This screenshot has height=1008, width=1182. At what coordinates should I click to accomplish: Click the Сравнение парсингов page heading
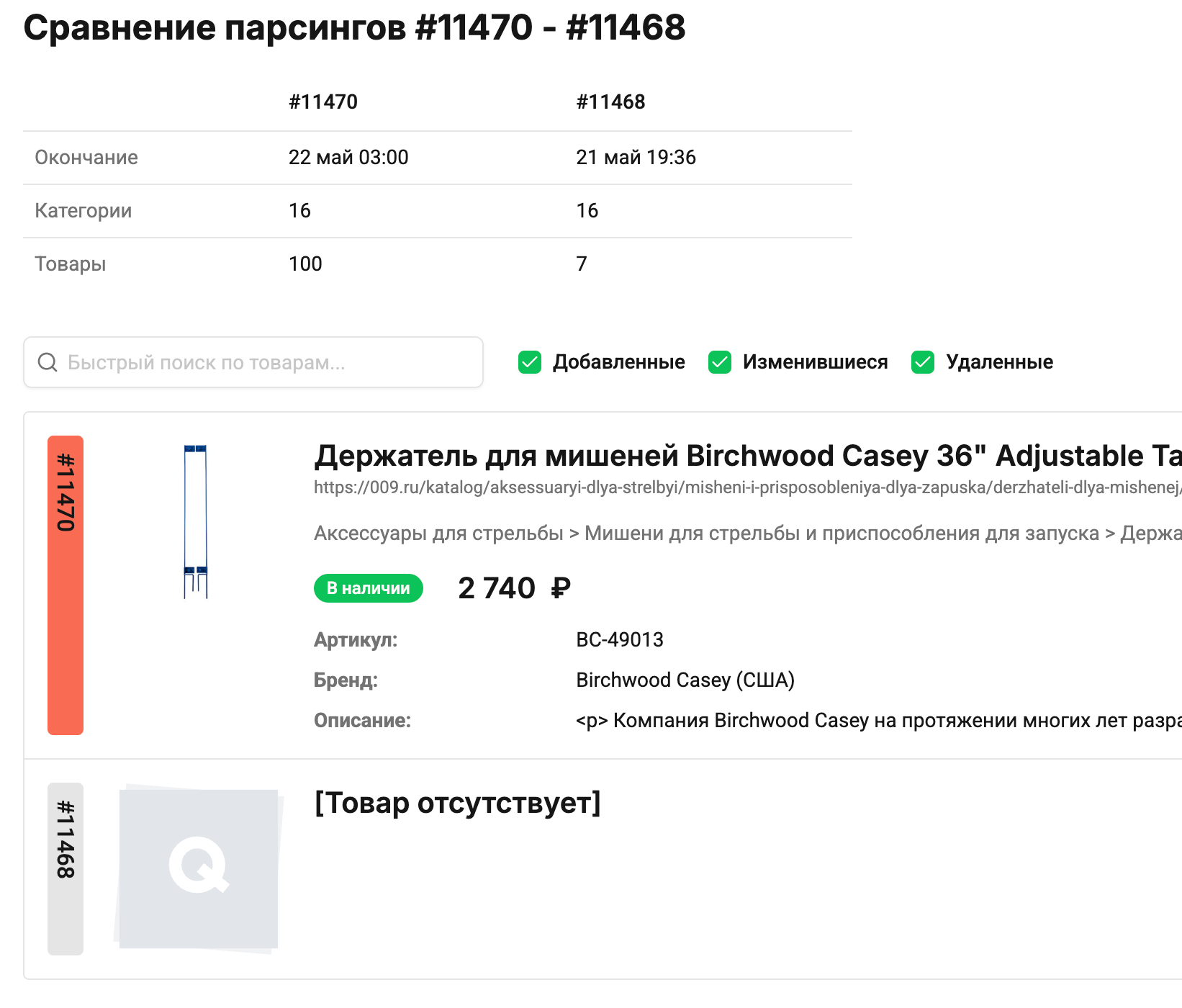click(x=354, y=27)
